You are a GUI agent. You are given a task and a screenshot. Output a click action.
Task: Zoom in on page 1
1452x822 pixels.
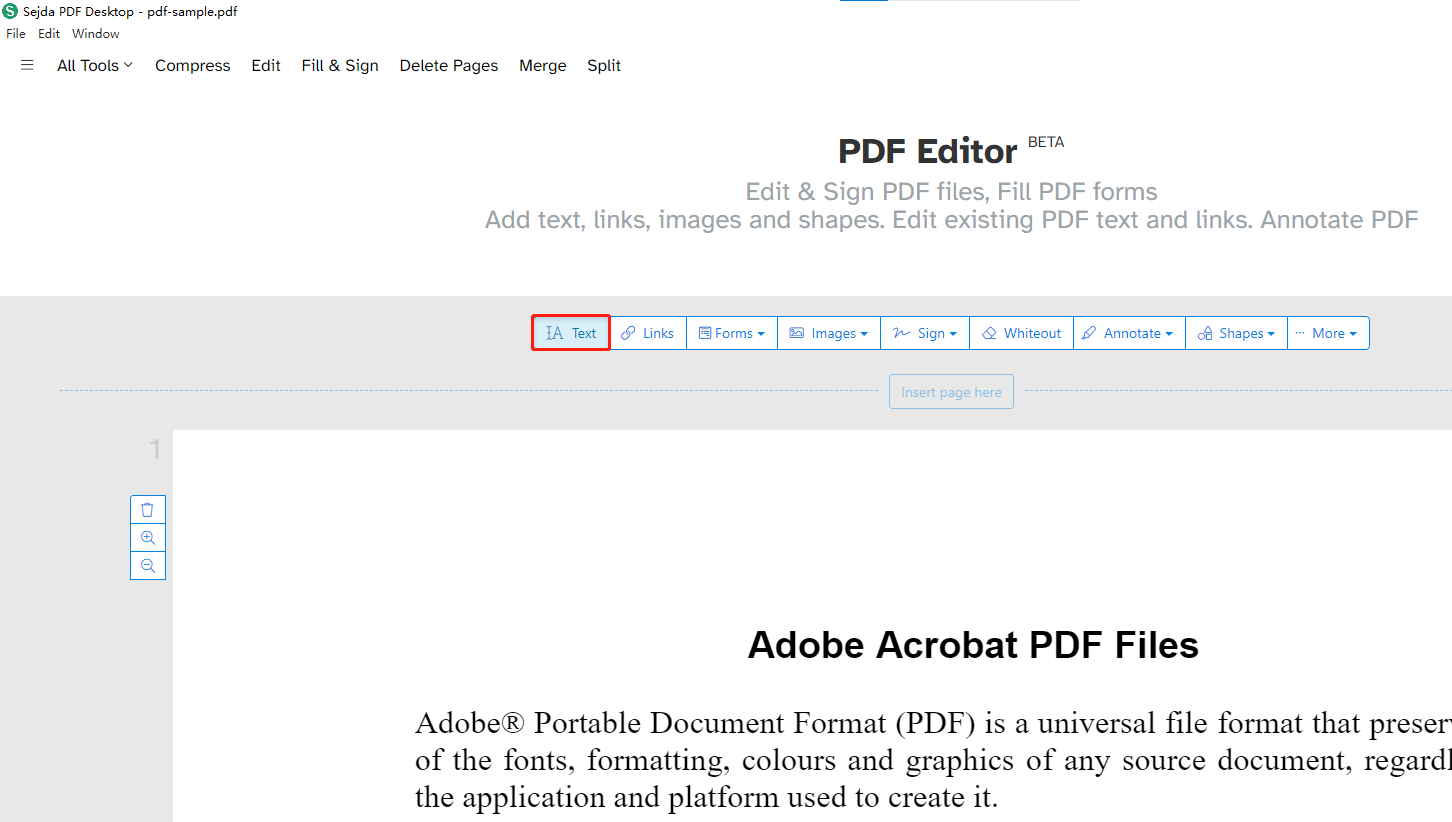[x=148, y=538]
